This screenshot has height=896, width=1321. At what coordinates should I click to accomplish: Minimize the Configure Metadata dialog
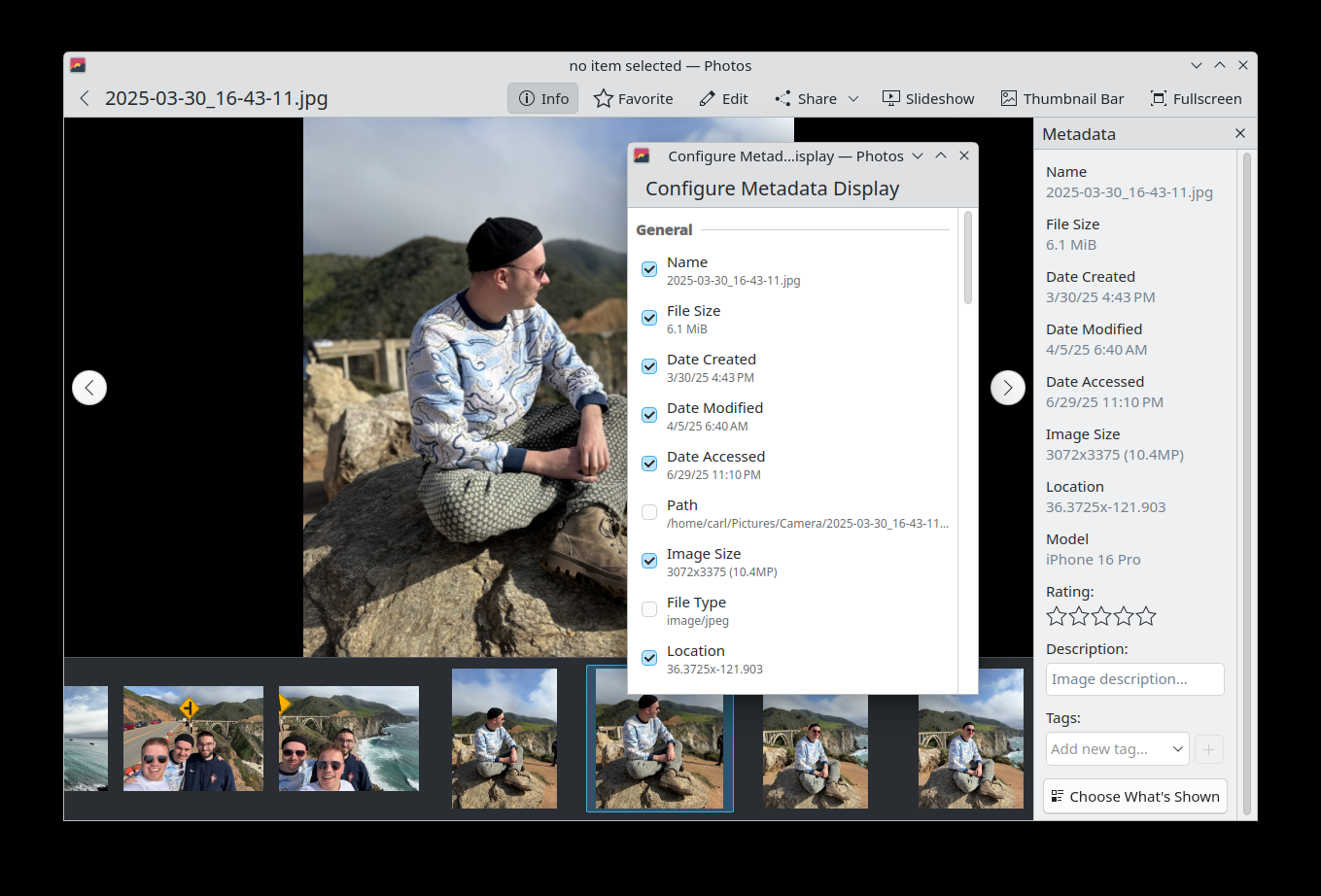pos(917,155)
